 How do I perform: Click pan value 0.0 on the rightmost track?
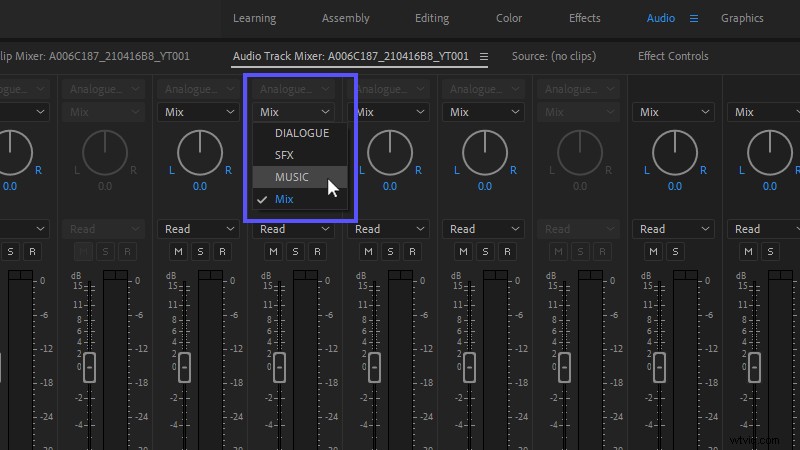pyautogui.click(x=769, y=186)
